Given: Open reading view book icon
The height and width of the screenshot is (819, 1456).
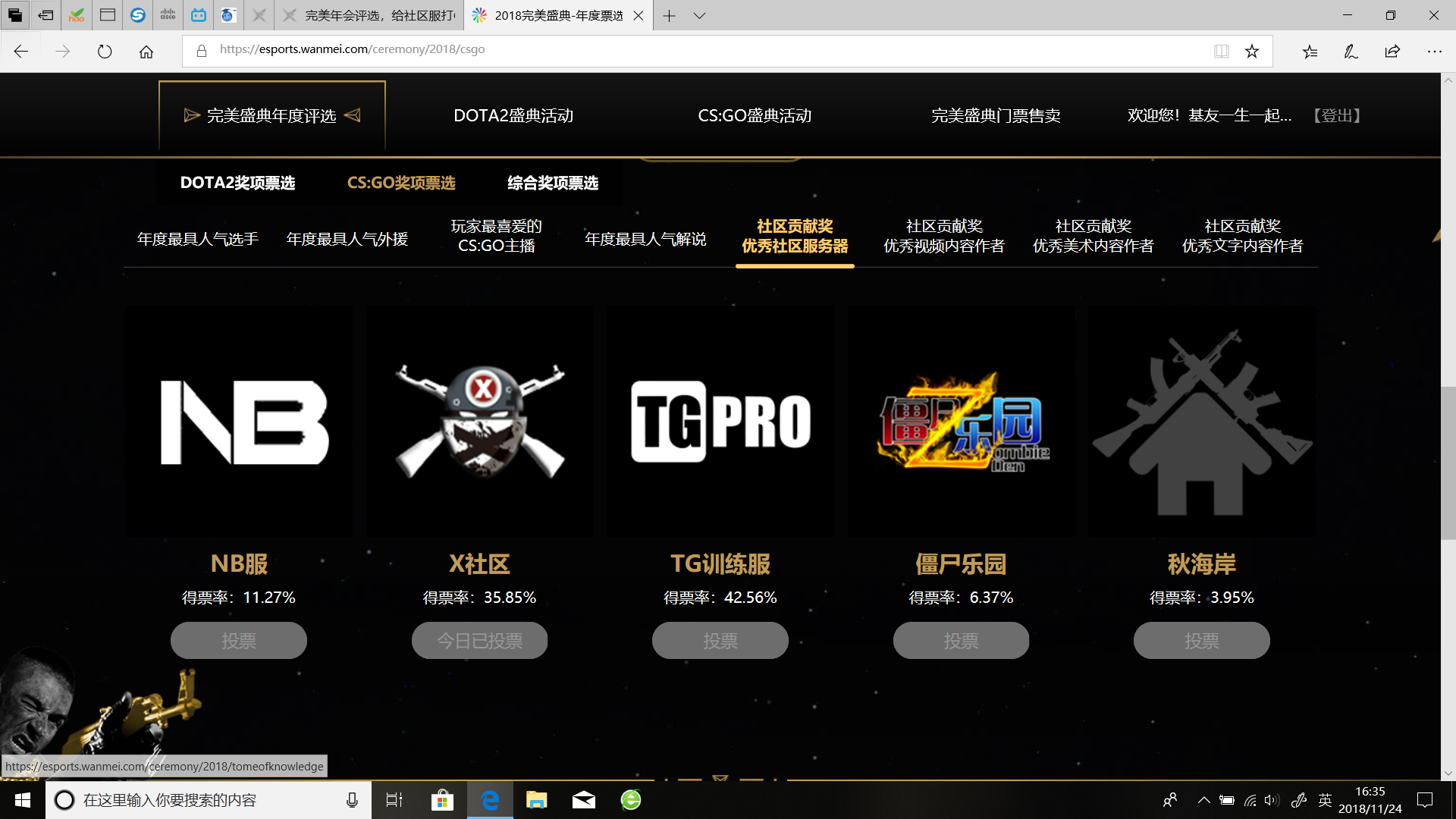Looking at the screenshot, I should click(1221, 52).
